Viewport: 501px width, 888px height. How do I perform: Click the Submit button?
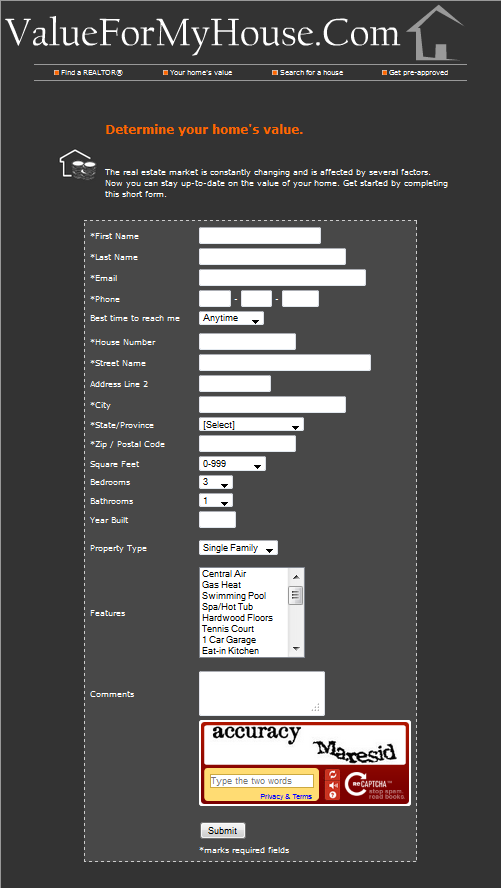tap(222, 831)
